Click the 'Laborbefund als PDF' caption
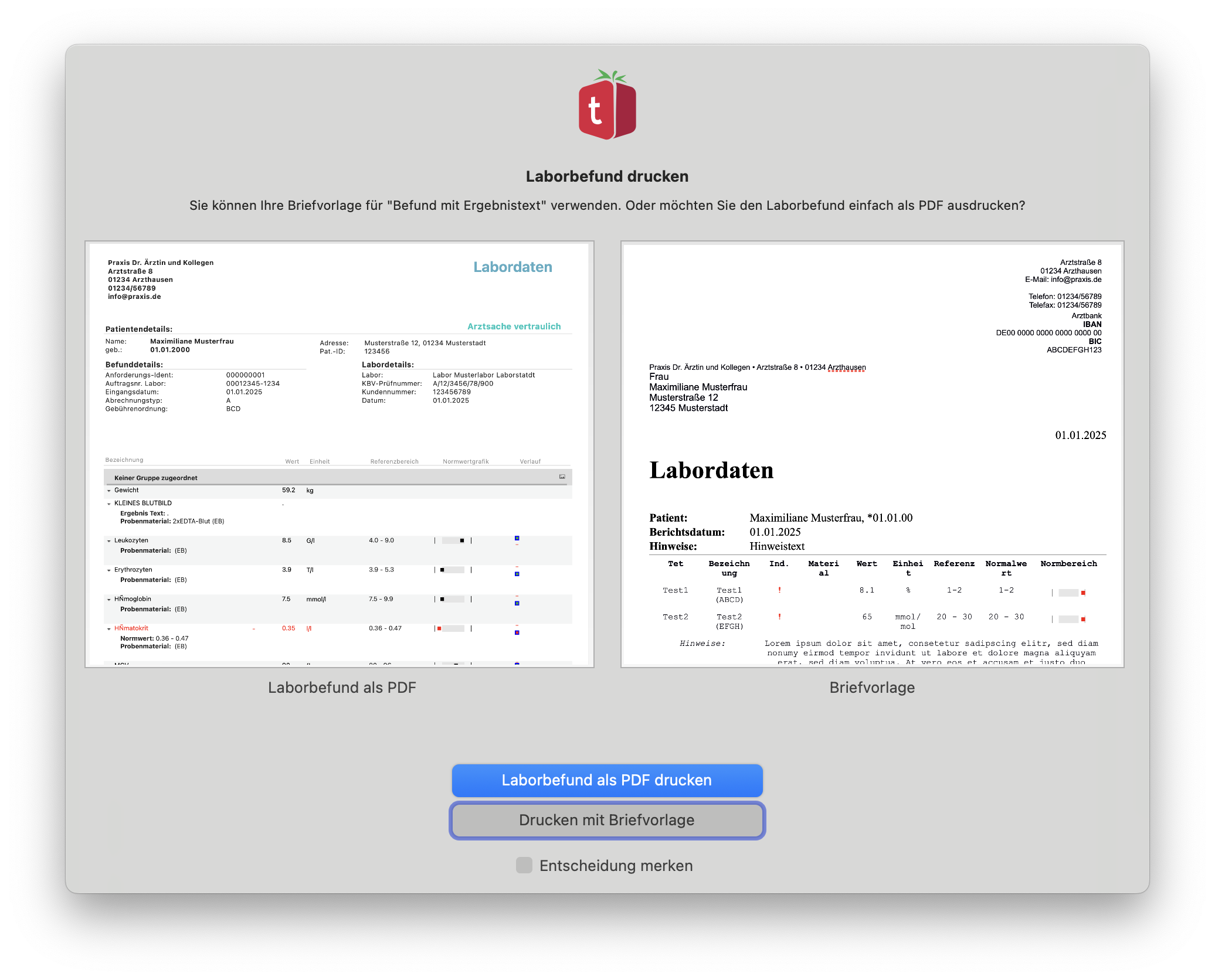Image resolution: width=1215 pixels, height=980 pixels. pyautogui.click(x=342, y=688)
